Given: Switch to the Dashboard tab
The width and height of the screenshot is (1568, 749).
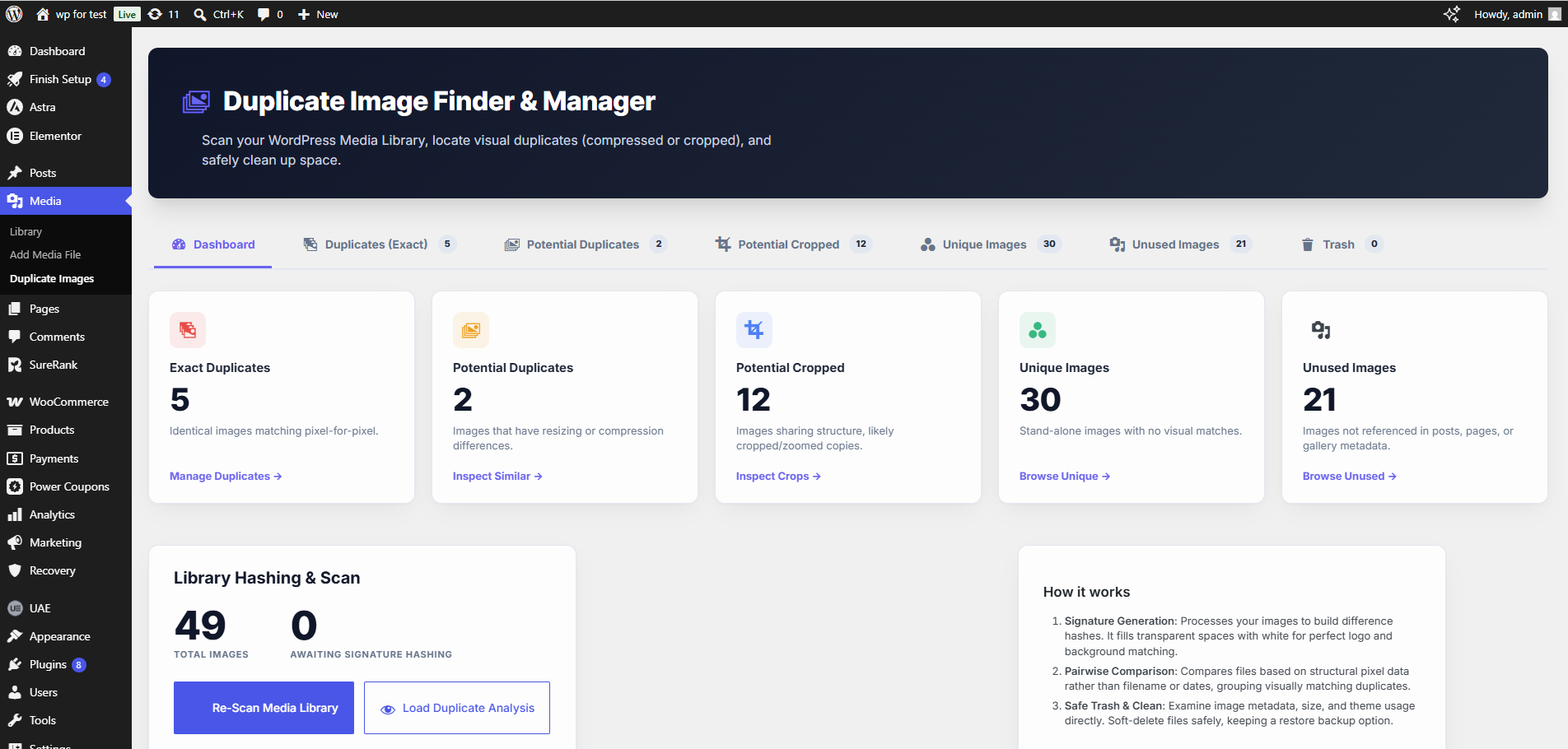Looking at the screenshot, I should pyautogui.click(x=213, y=244).
